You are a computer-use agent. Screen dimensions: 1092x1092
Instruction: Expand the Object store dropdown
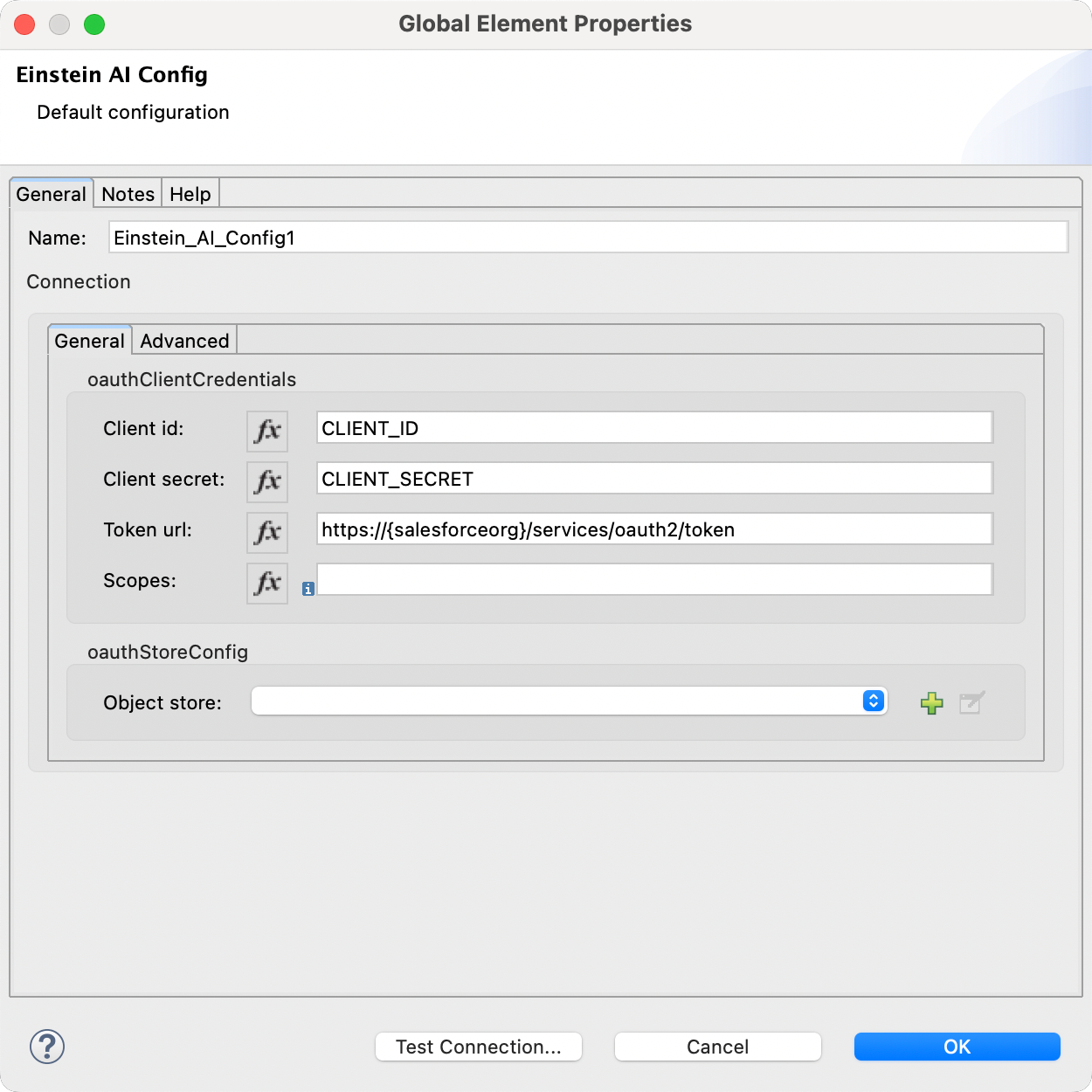[874, 702]
